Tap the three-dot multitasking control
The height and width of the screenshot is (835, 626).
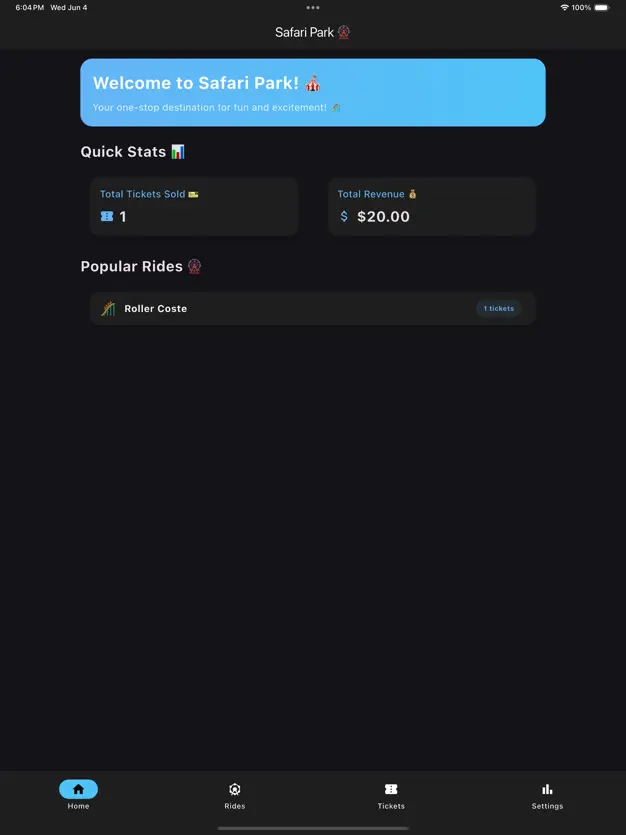pyautogui.click(x=313, y=7)
